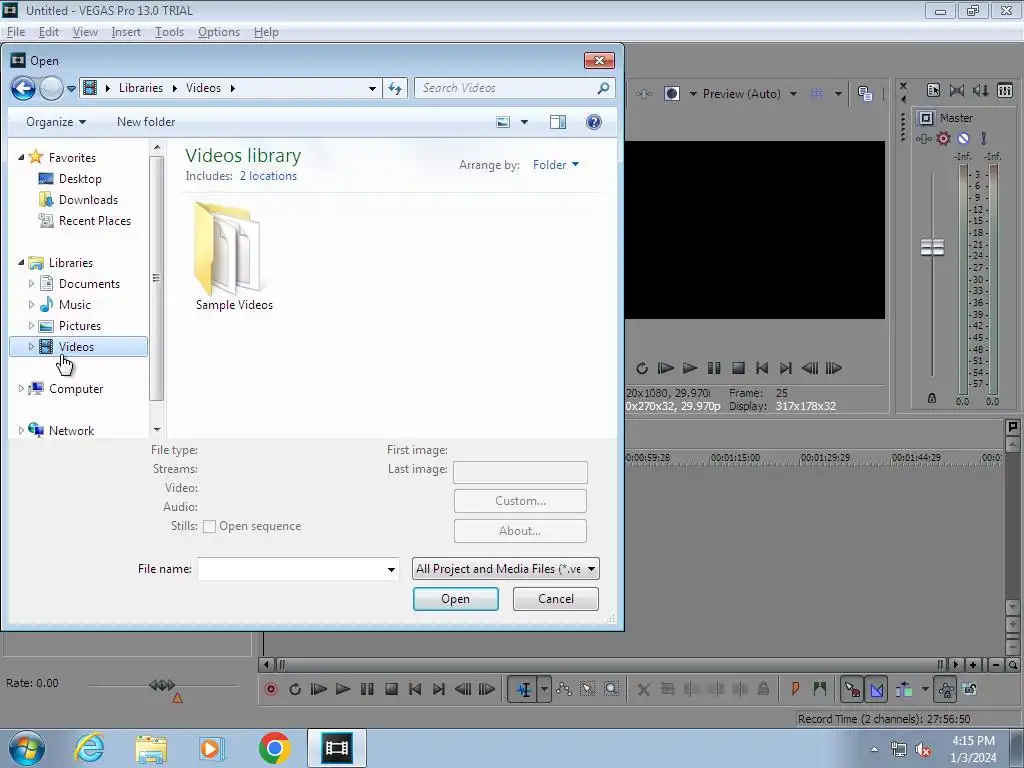This screenshot has height=768, width=1024.
Task: Select Downloads in Favorites
Action: click(x=88, y=200)
